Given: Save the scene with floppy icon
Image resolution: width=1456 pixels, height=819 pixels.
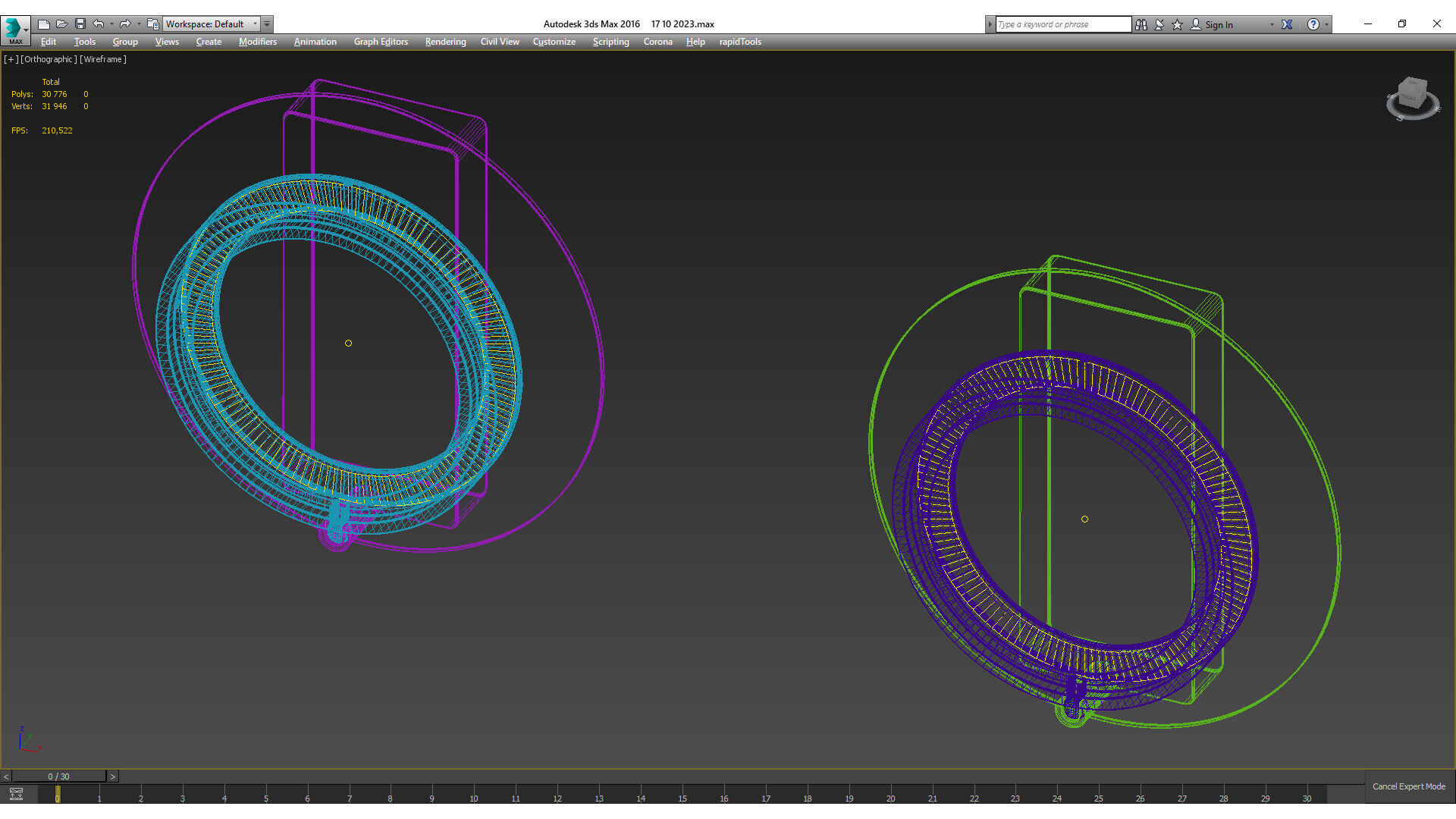Looking at the screenshot, I should (80, 24).
